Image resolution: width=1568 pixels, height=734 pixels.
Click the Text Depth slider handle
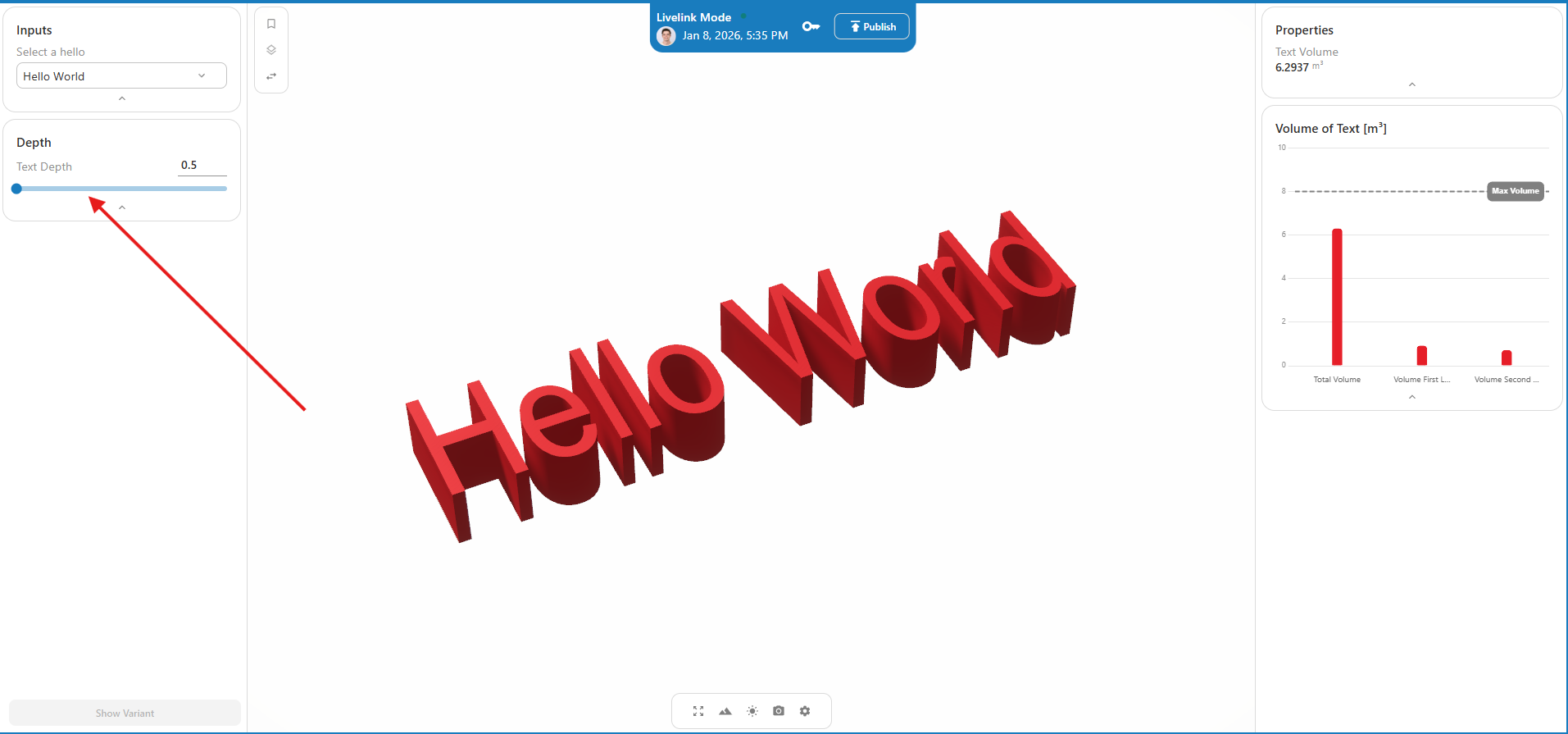[16, 189]
